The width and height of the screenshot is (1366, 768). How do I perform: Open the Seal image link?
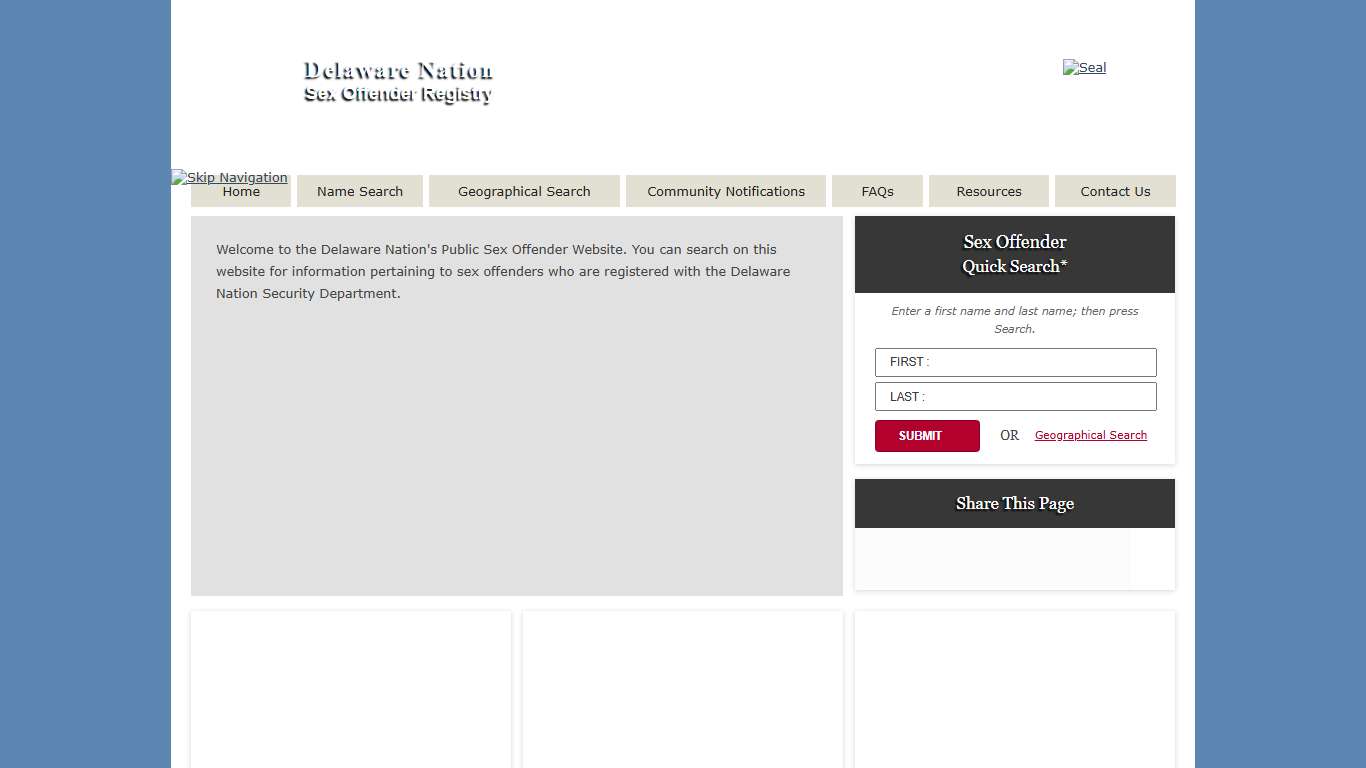1084,67
